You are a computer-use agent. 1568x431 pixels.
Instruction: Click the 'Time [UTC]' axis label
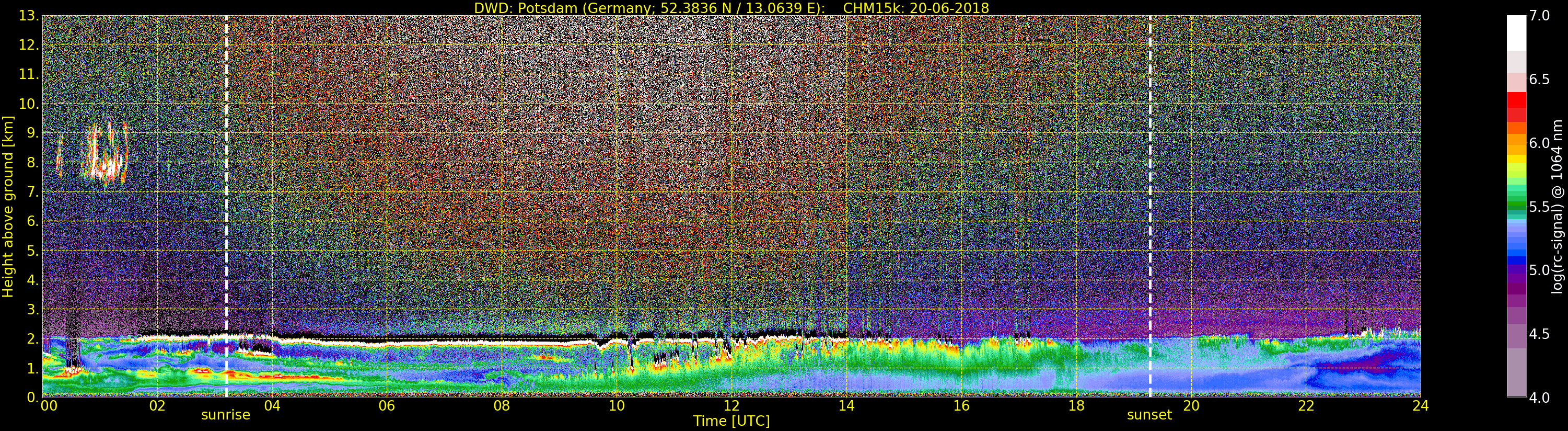pos(731,421)
